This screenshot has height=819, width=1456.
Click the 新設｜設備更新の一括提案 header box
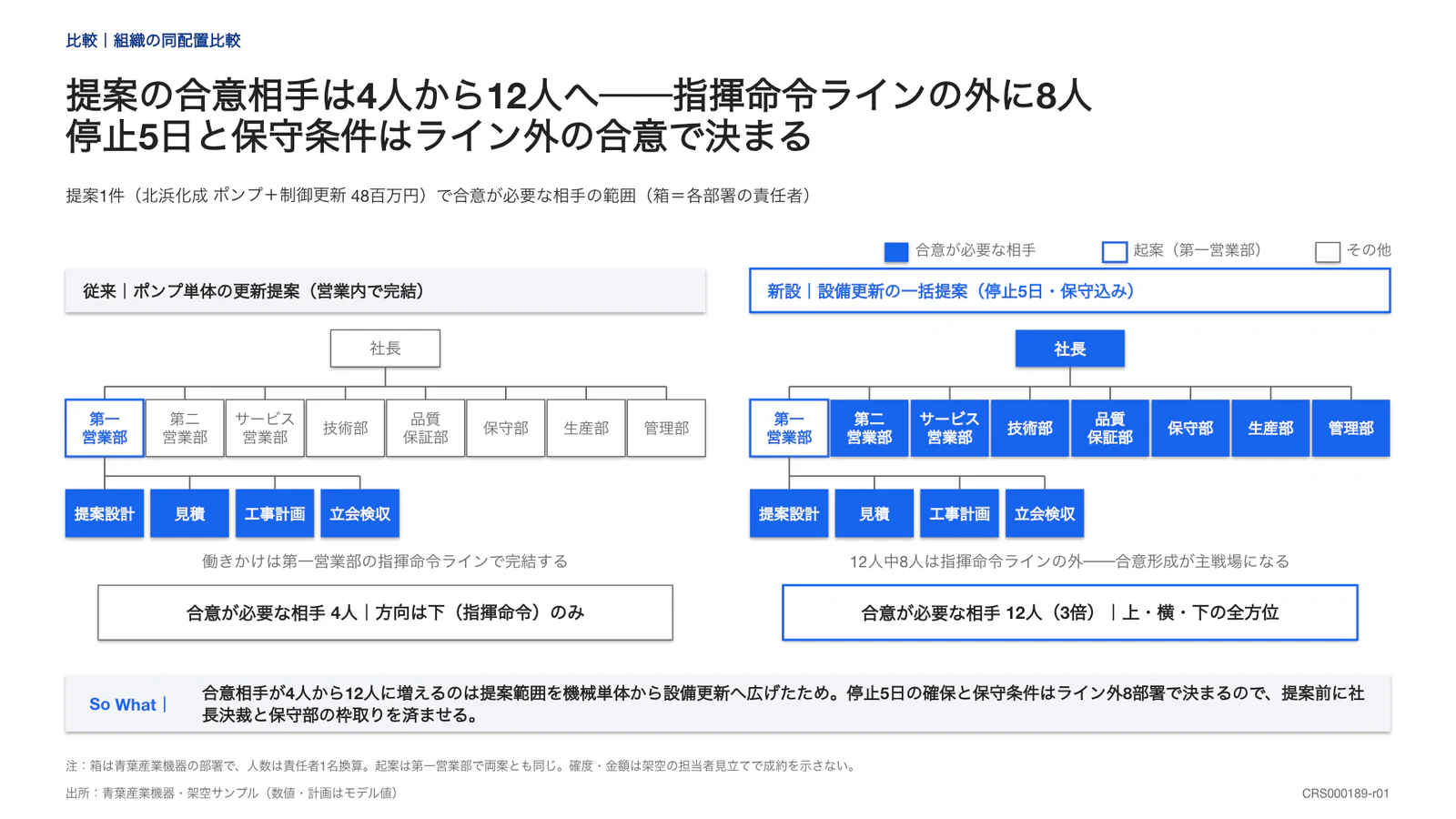coord(1070,291)
